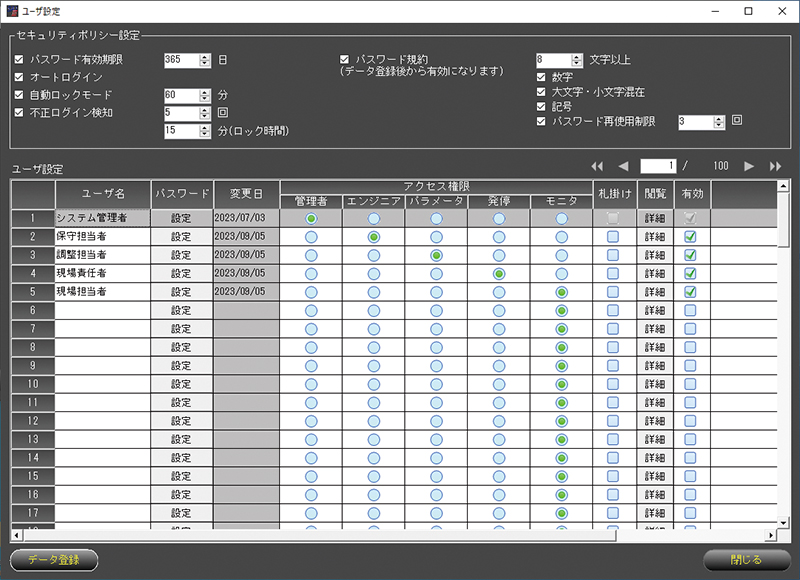800x580 pixels.
Task: Select row header number 3
Action: click(x=33, y=255)
